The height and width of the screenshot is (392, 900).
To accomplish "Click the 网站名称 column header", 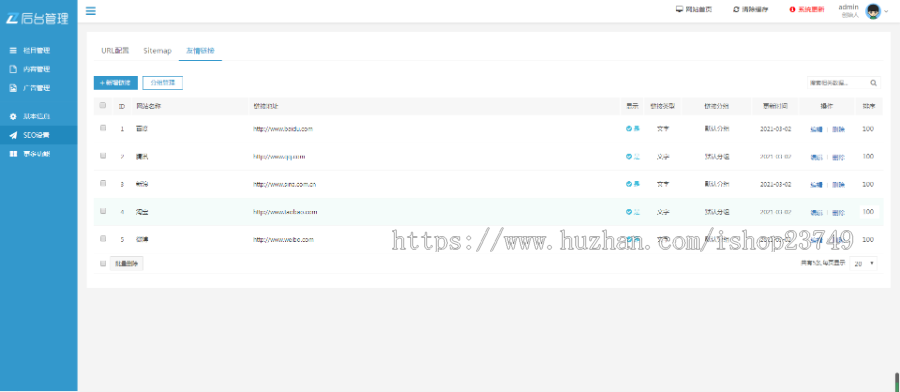I will coord(148,106).
